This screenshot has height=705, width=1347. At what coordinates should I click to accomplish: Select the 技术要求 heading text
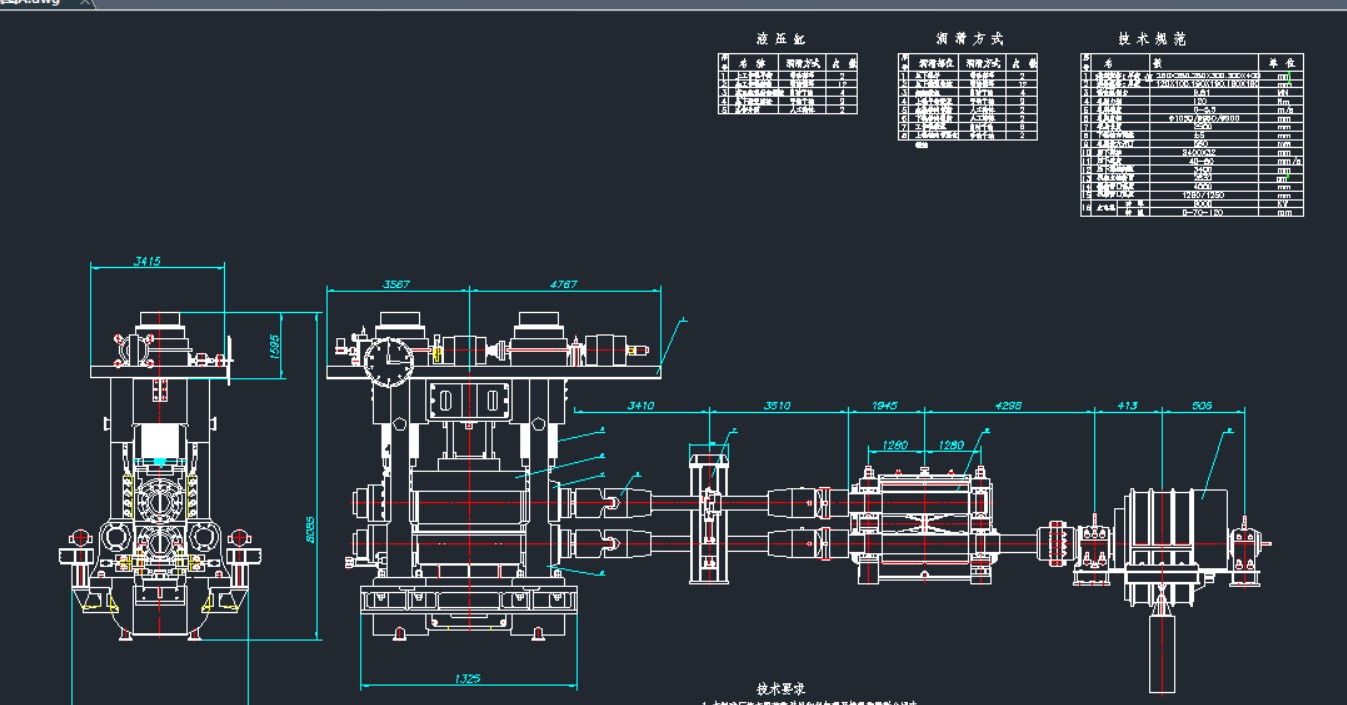[782, 689]
